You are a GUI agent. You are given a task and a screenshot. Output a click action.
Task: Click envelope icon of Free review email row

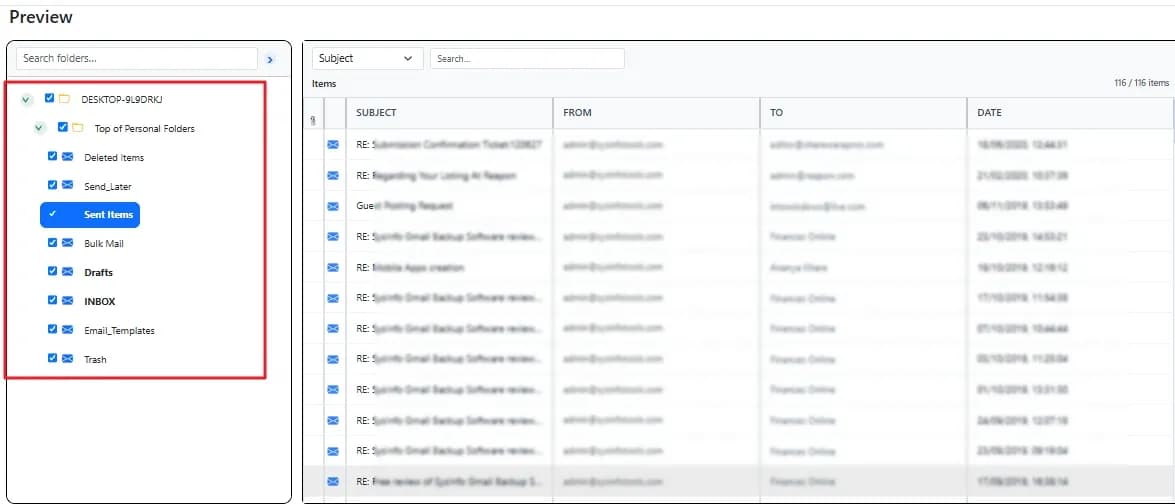click(x=333, y=481)
